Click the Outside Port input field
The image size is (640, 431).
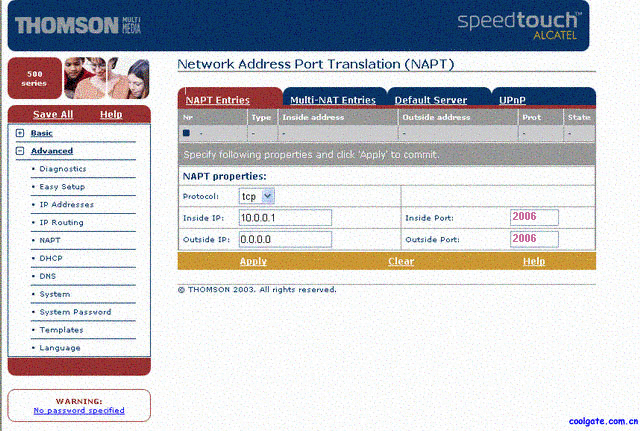coord(534,239)
